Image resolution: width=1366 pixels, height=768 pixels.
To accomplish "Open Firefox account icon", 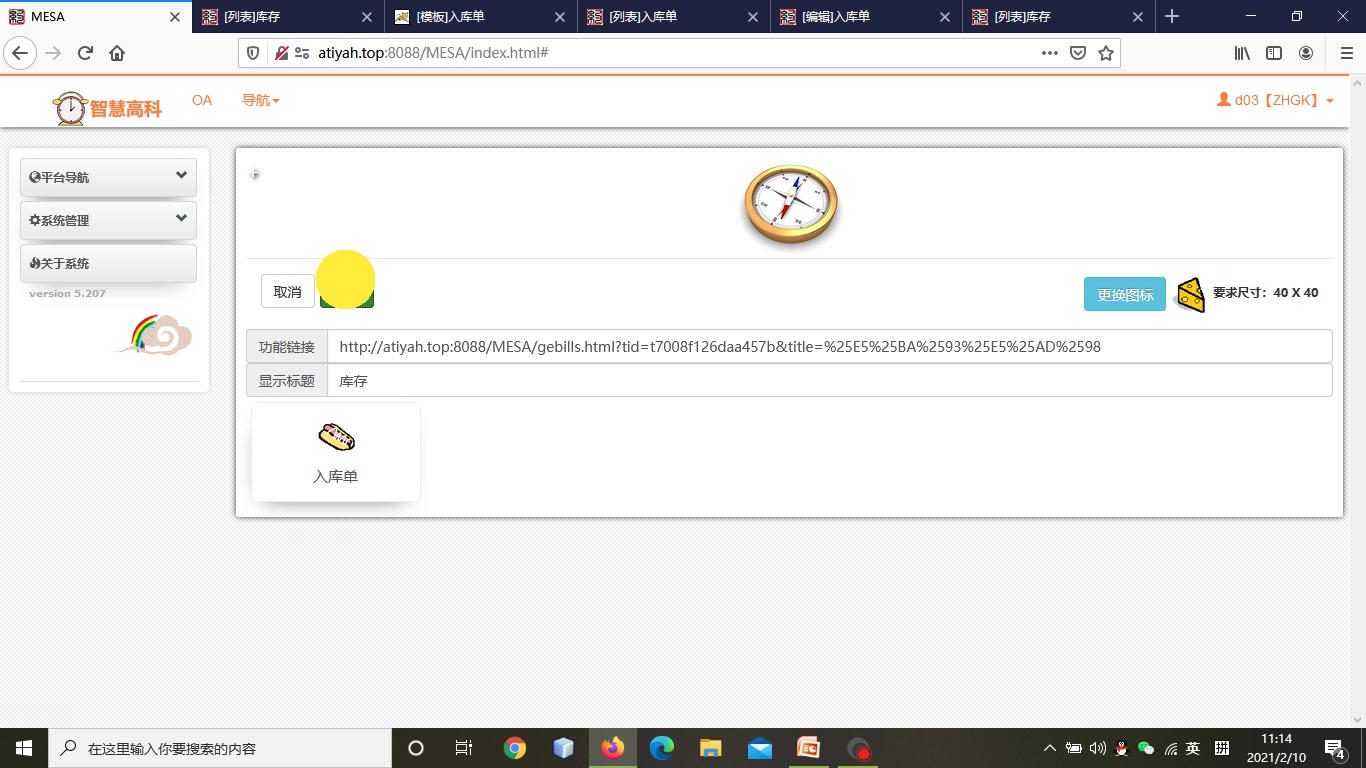I will point(1306,53).
